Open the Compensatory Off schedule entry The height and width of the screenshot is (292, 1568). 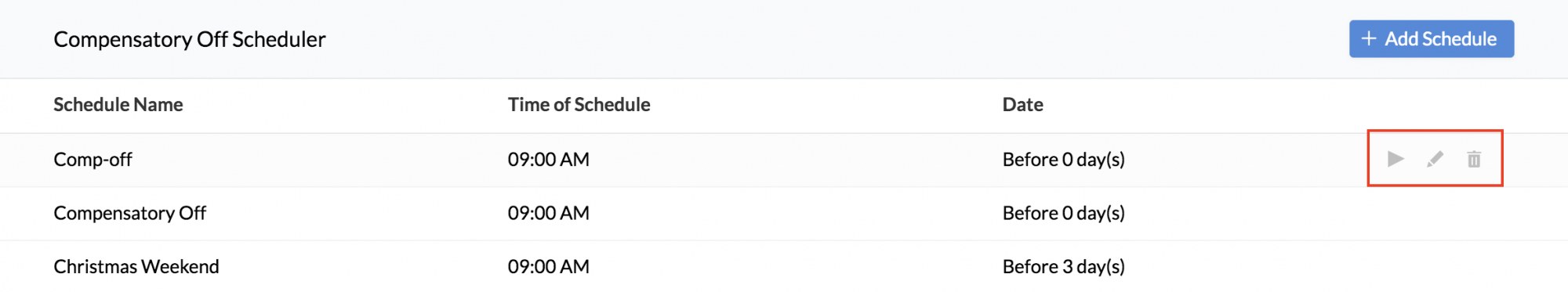tap(129, 213)
